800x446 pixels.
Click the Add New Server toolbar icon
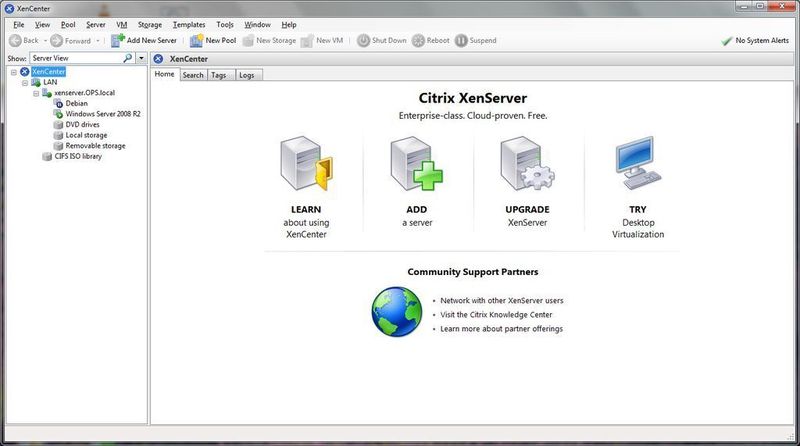[x=118, y=40]
